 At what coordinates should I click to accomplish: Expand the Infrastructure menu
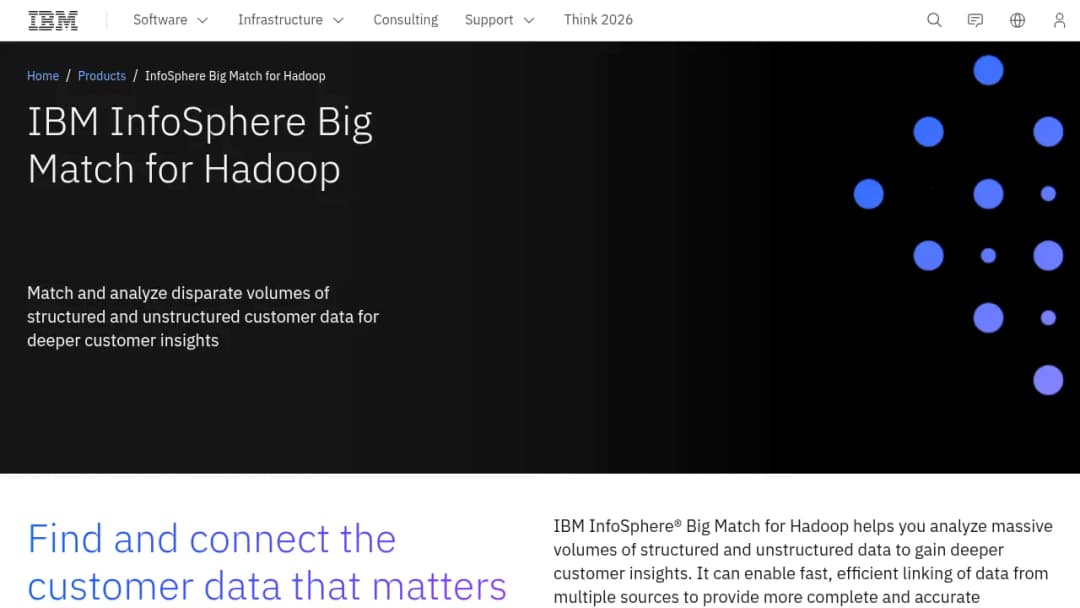(291, 20)
